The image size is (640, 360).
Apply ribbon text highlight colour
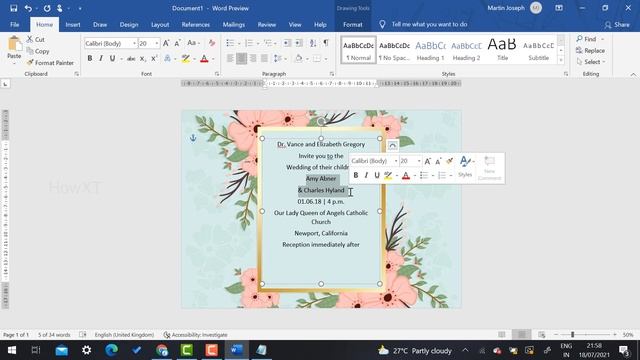coord(186,59)
